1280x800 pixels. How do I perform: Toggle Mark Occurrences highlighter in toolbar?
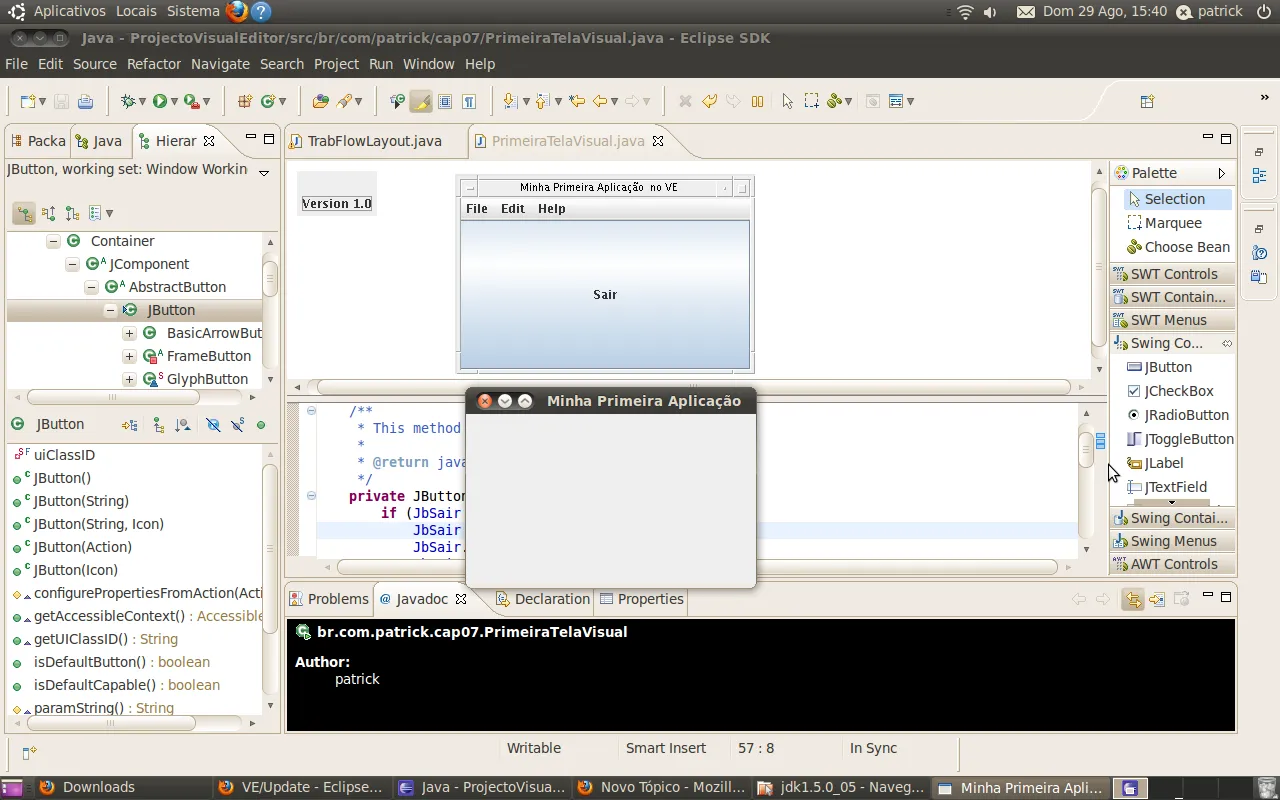421,101
